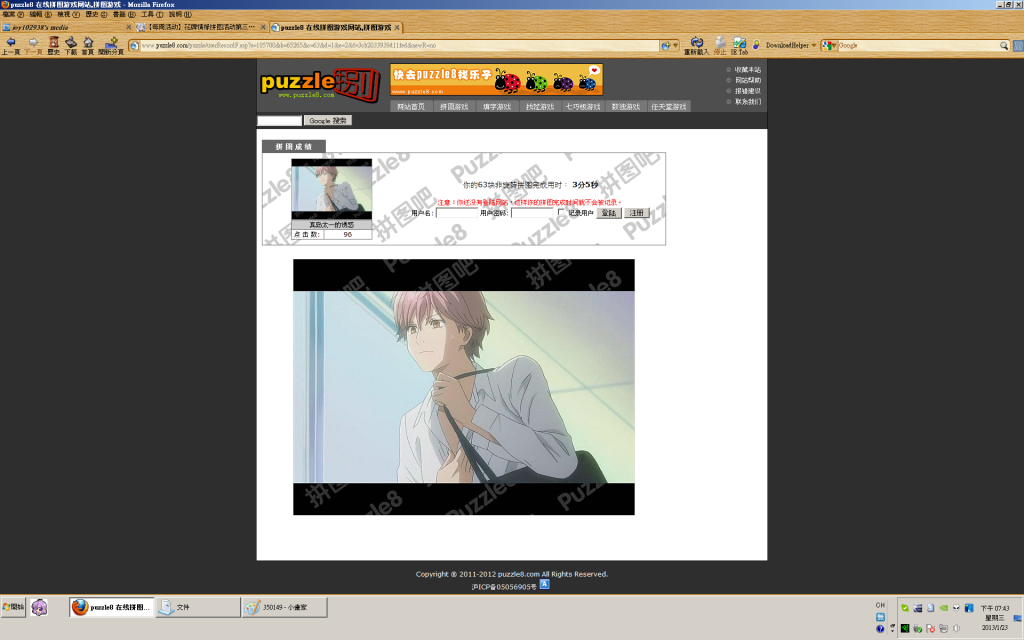The height and width of the screenshot is (640, 1024).
Task: Open 拼图游戏 navigation tab
Action: (x=454, y=106)
